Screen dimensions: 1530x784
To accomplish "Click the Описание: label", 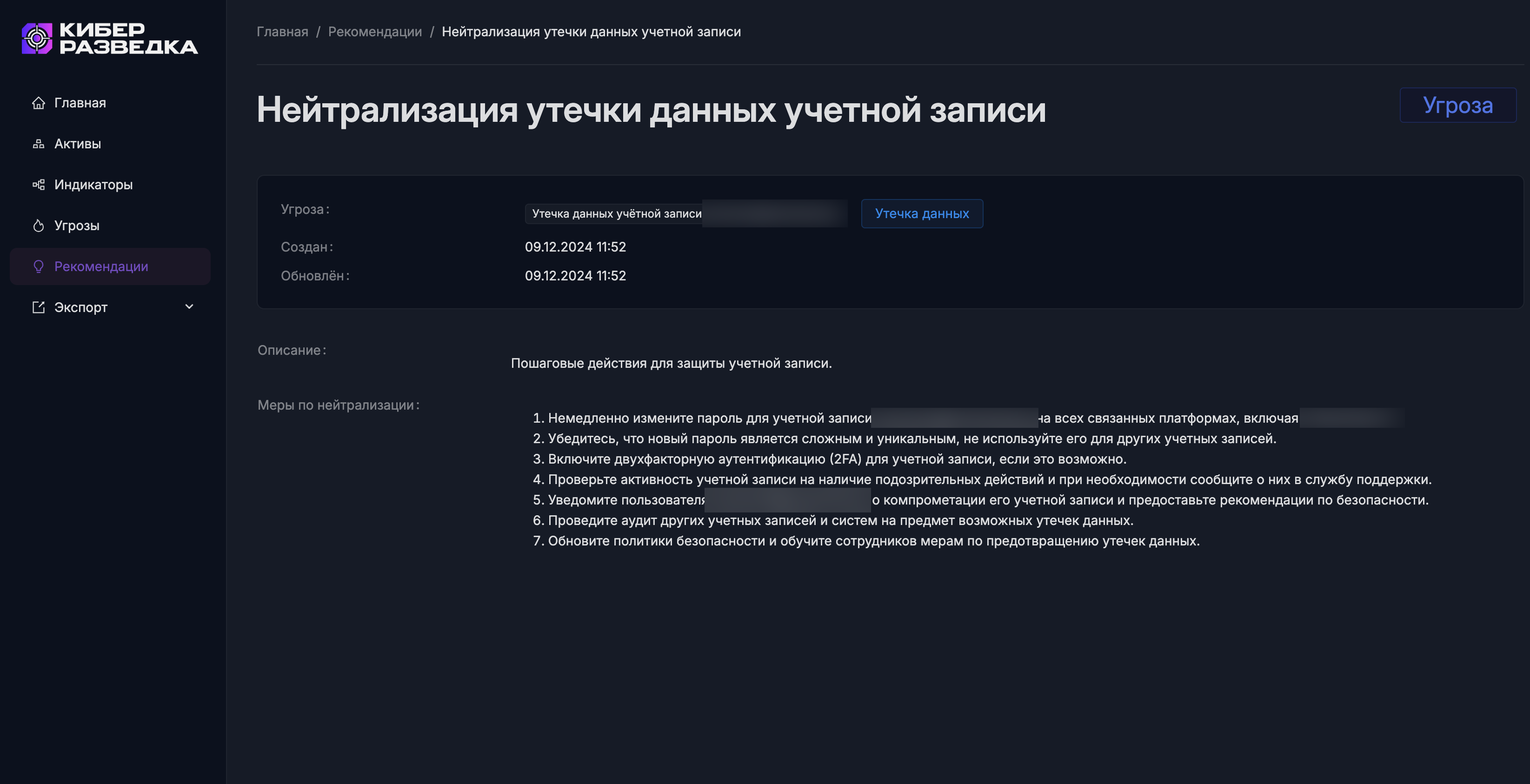I will pyautogui.click(x=292, y=351).
